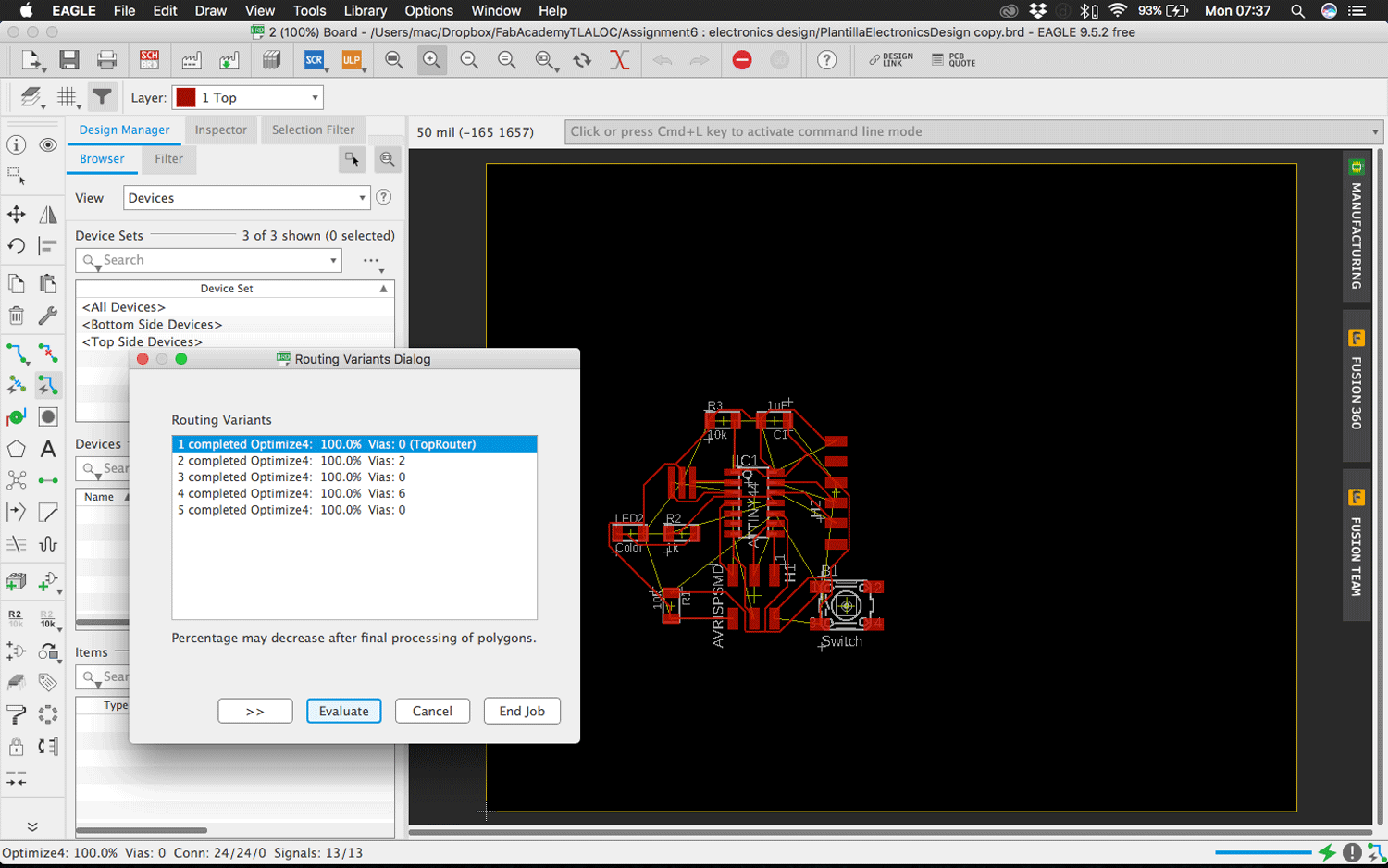Toggle select-in-editor mode in Design Manager
The height and width of the screenshot is (868, 1388).
pos(353,159)
